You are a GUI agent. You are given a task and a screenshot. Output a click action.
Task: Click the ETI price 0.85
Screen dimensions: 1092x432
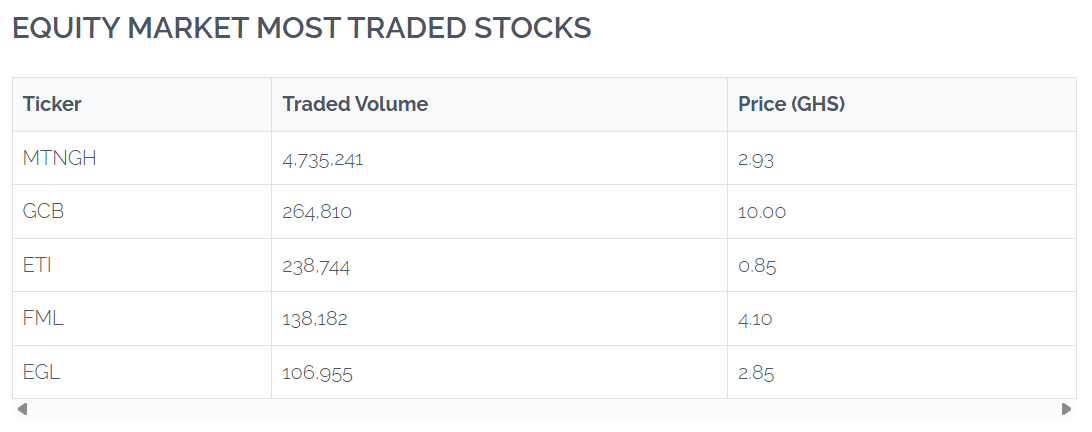757,265
